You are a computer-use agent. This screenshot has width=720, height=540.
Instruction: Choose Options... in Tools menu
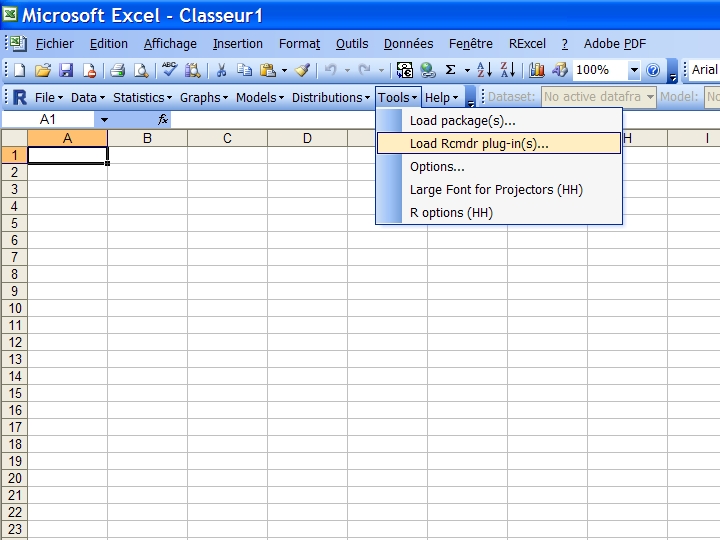pyautogui.click(x=499, y=167)
